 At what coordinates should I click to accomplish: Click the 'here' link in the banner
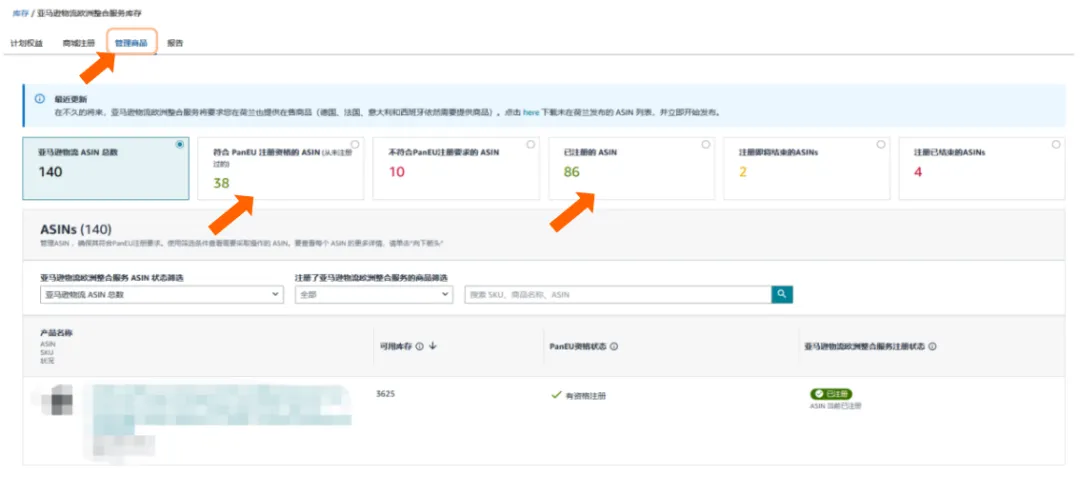coord(531,112)
